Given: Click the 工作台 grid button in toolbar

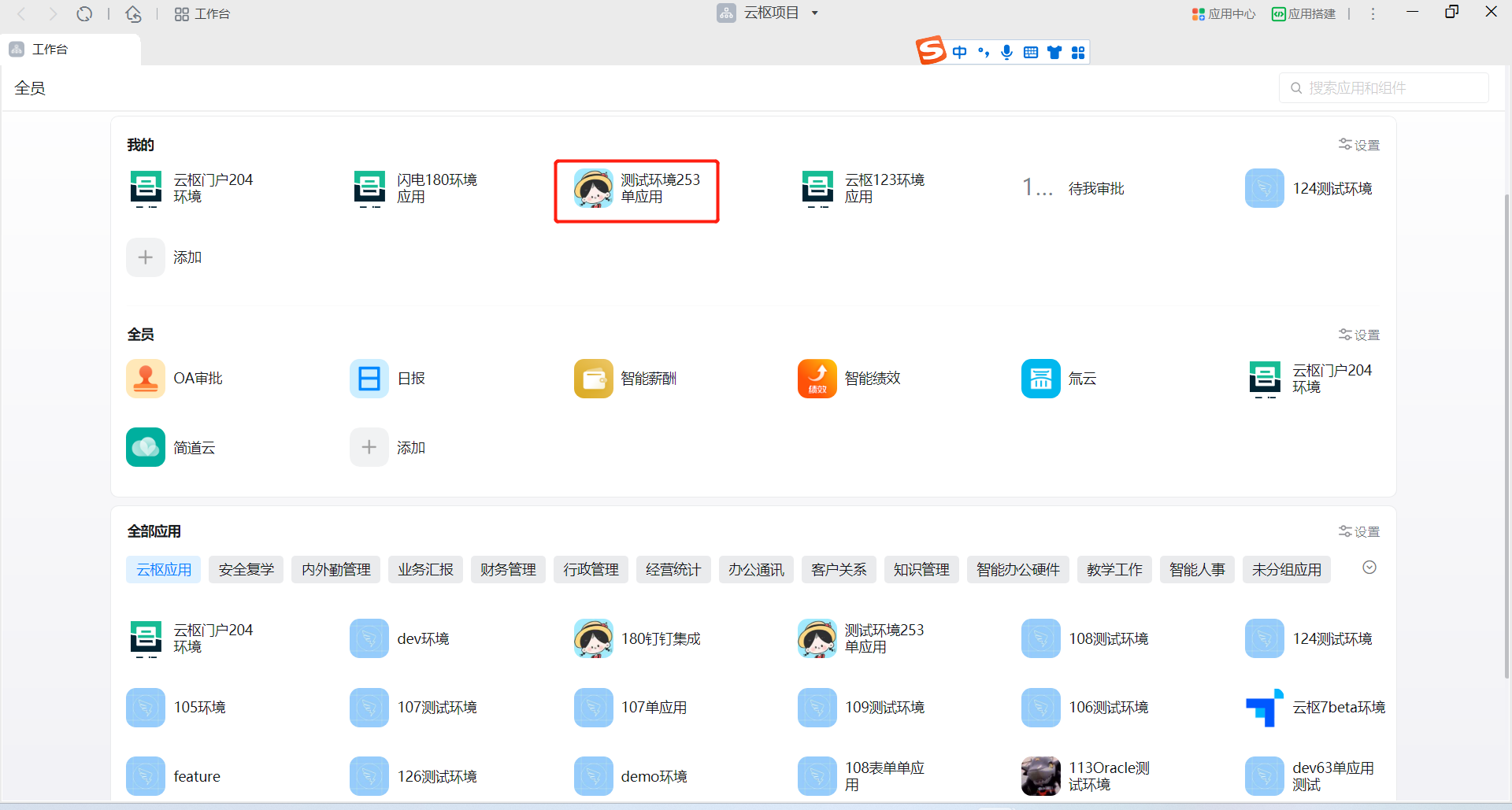Looking at the screenshot, I should point(202,13).
